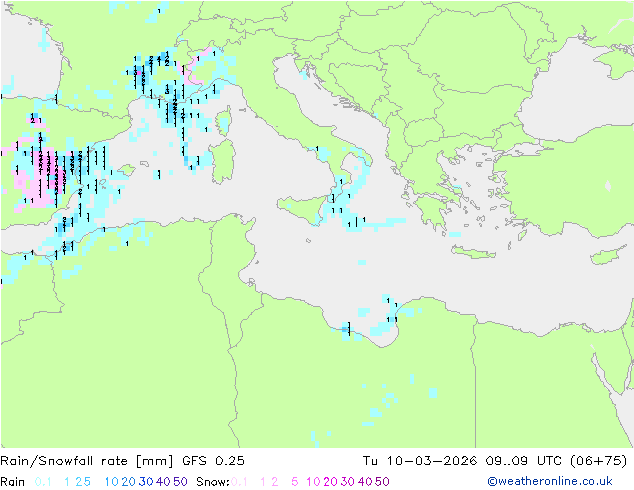This screenshot has height=490, width=634.
Task: Click the snow legend 0.1 value
Action: pyautogui.click(x=239, y=482)
